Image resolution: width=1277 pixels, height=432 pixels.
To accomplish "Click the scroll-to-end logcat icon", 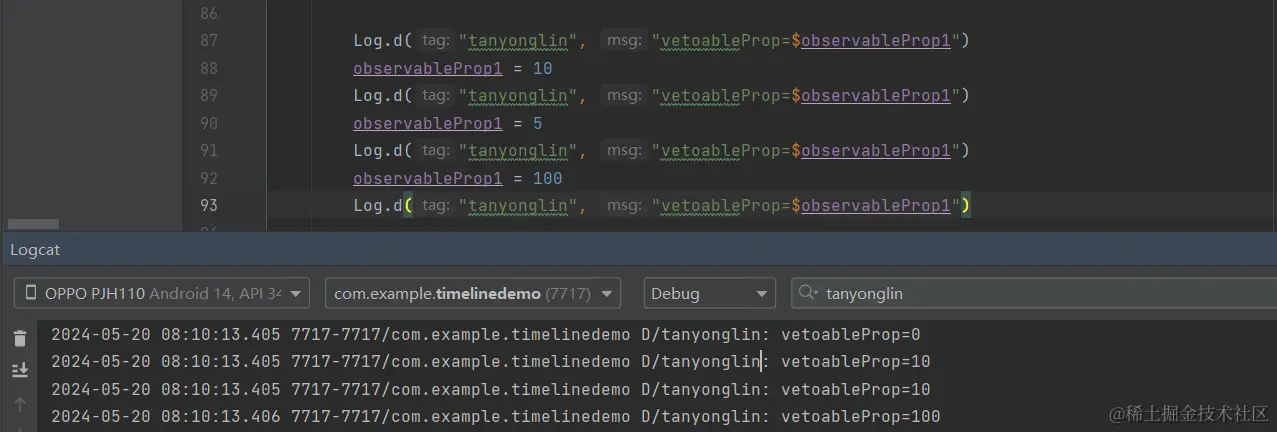I will (x=20, y=371).
